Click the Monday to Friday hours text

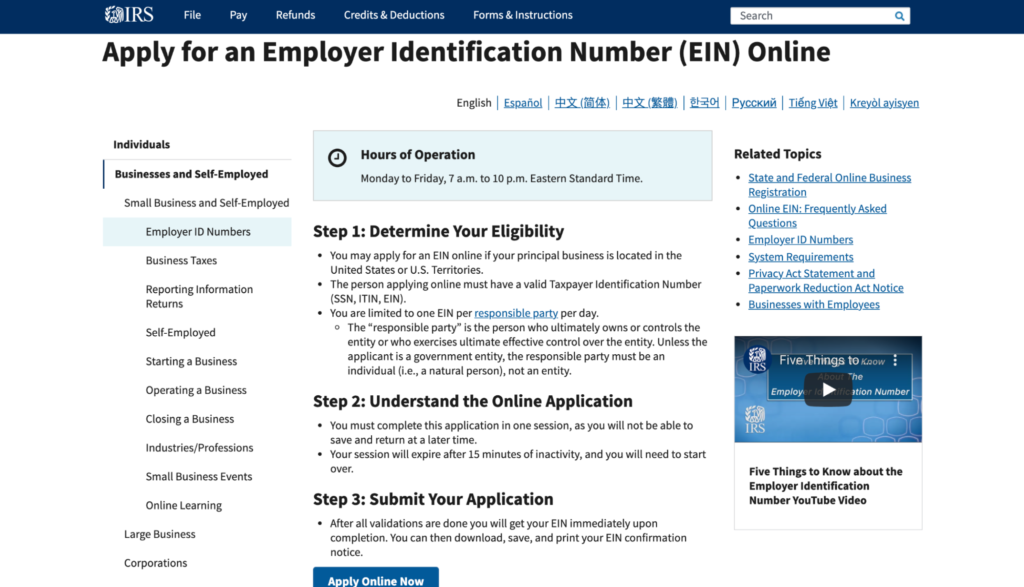click(502, 178)
